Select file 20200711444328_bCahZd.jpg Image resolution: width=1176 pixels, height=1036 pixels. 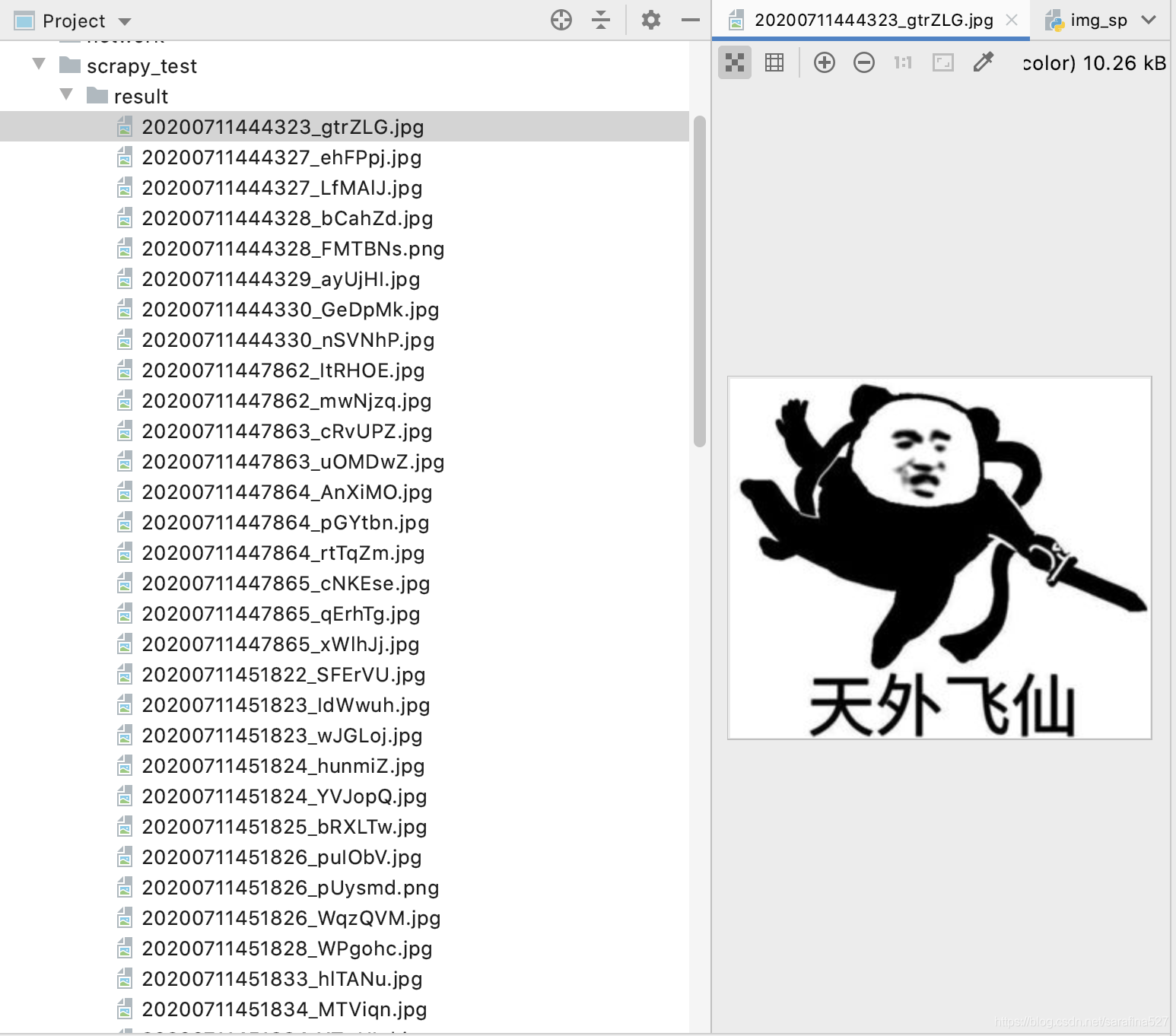[x=288, y=218]
